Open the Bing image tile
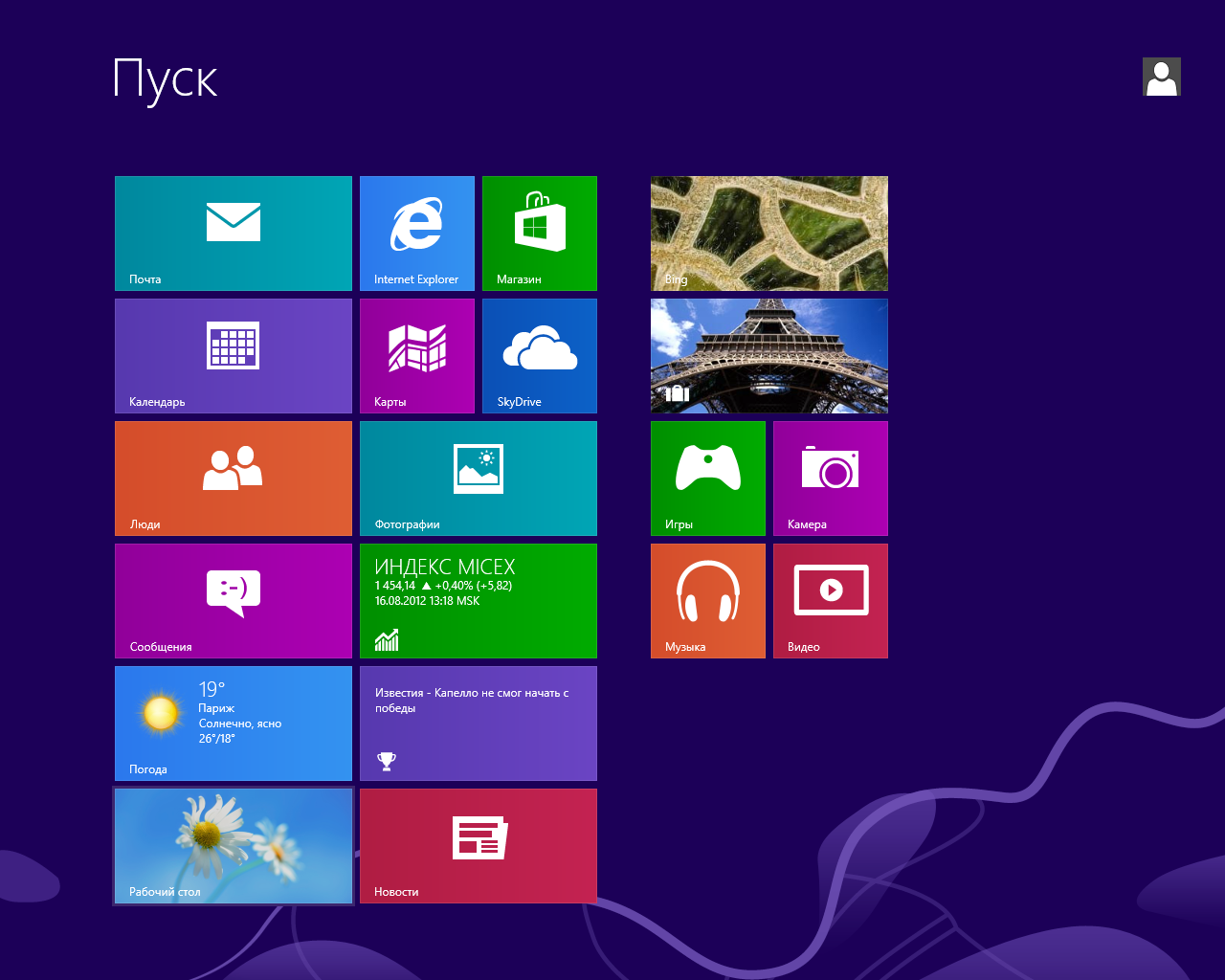Viewport: 1225px width, 980px height. click(769, 234)
